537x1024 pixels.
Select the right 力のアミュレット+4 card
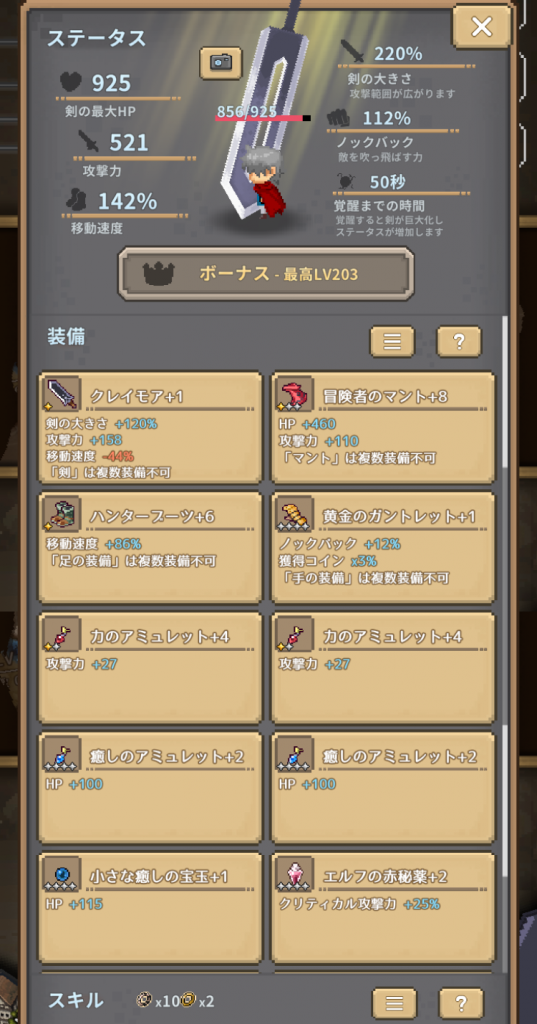[x=383, y=667]
